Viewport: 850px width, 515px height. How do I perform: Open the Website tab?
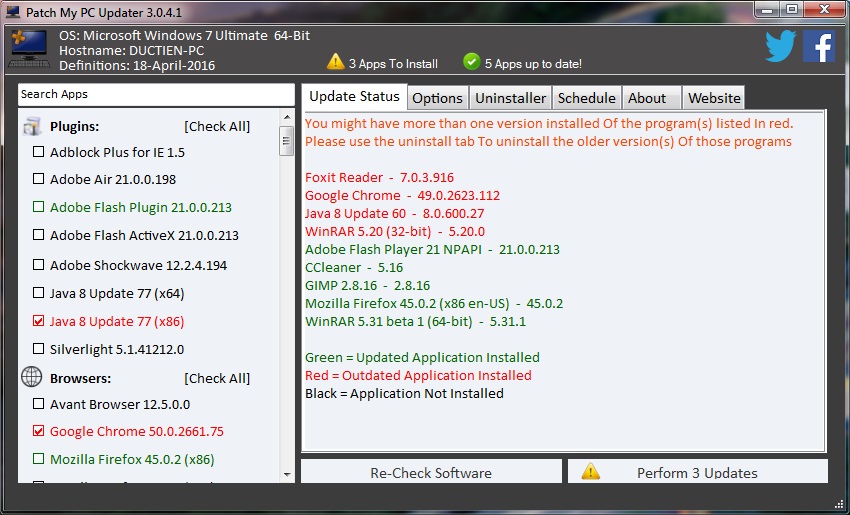tap(713, 98)
